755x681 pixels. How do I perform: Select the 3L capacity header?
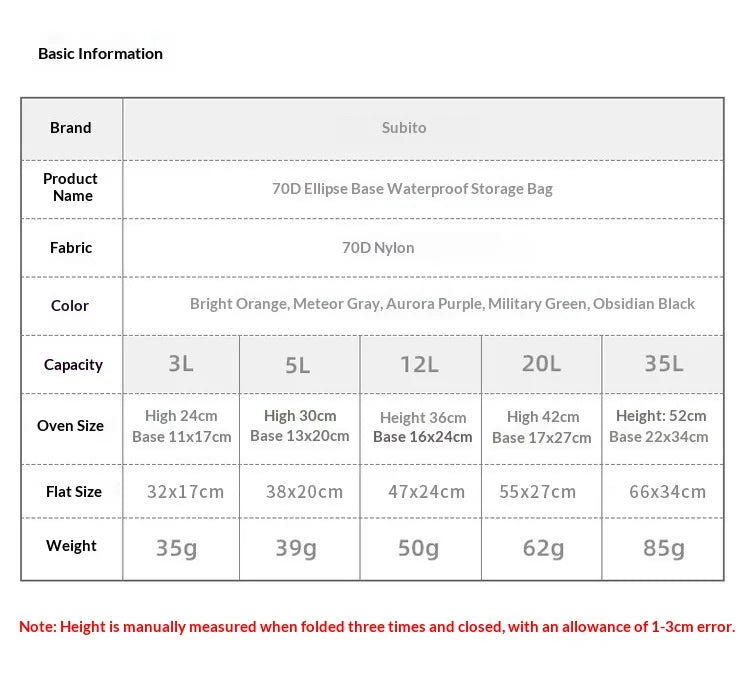[x=181, y=364]
